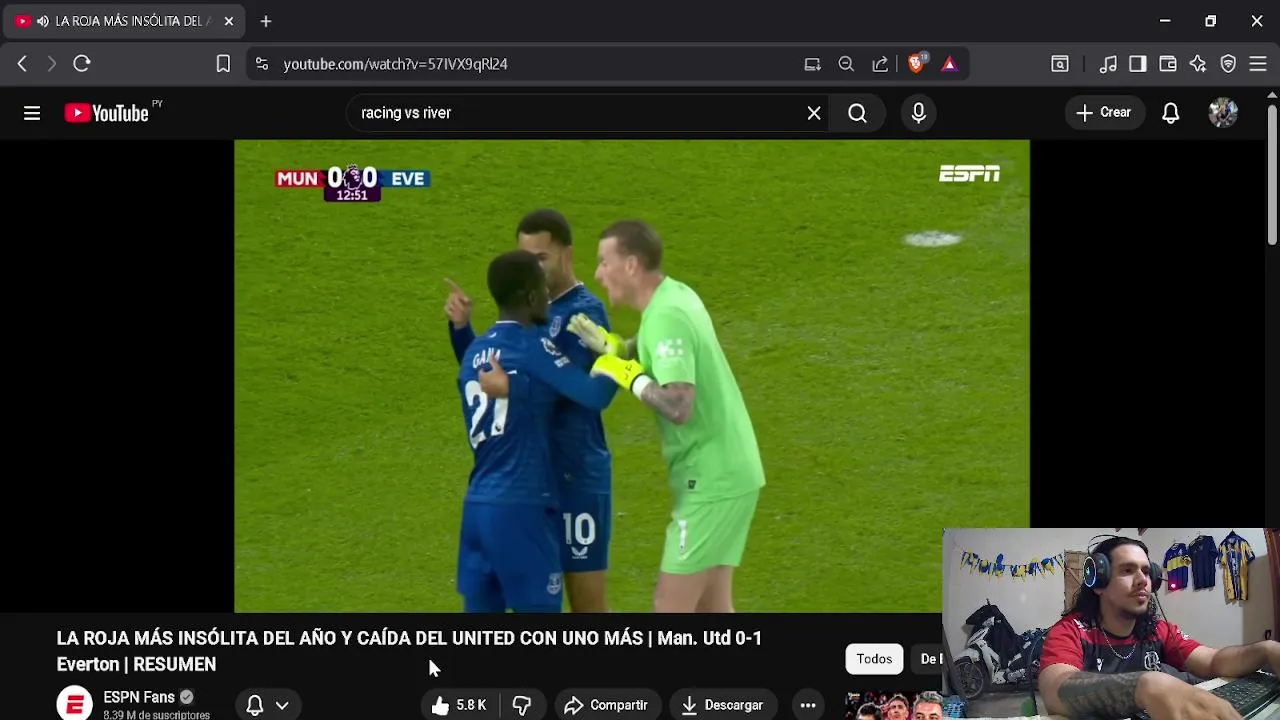The width and height of the screenshot is (1280, 720).
Task: Install the site as an app
Action: point(812,64)
